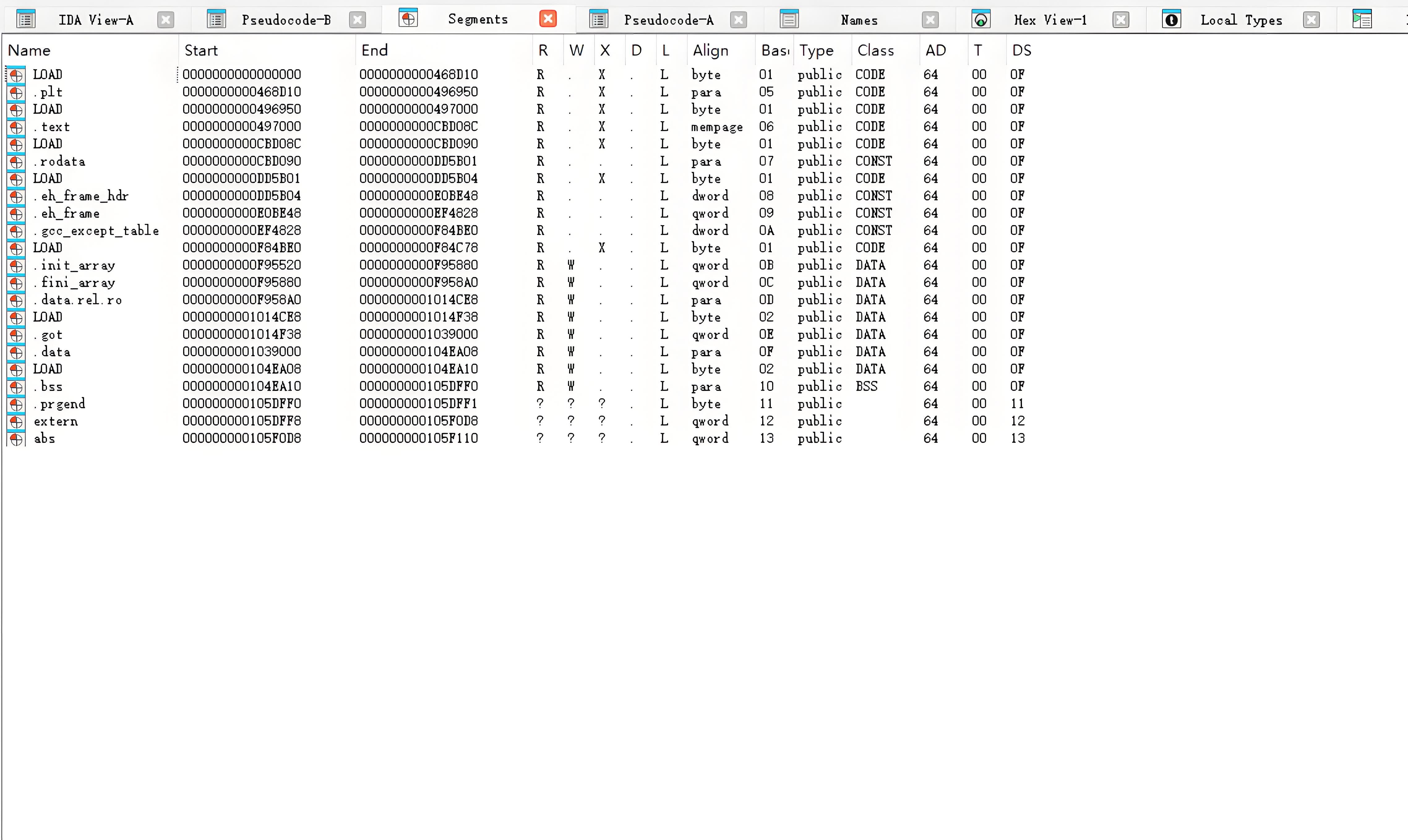Click the extern end address 000000000105F0D8
Image resolution: width=1408 pixels, height=840 pixels.
coord(419,421)
